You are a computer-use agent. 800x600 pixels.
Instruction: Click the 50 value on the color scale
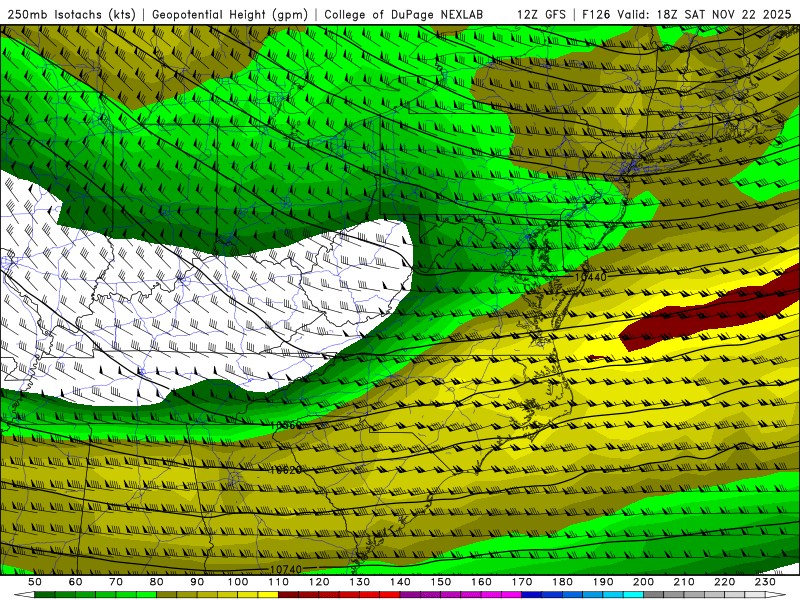coord(35,582)
